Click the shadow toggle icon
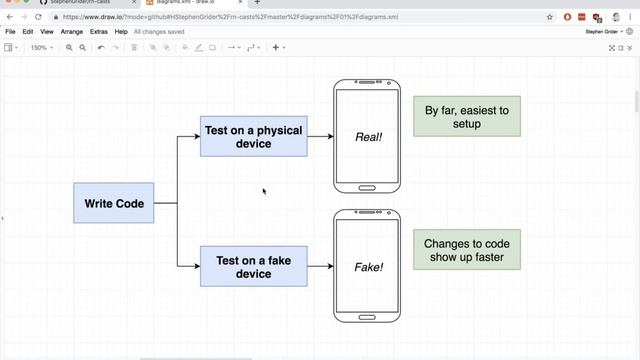 click(x=212, y=48)
